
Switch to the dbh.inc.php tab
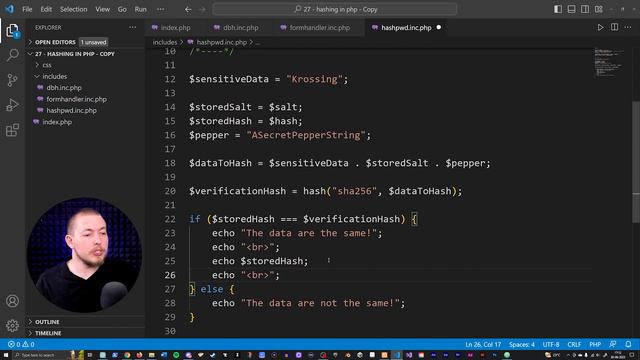(241, 27)
